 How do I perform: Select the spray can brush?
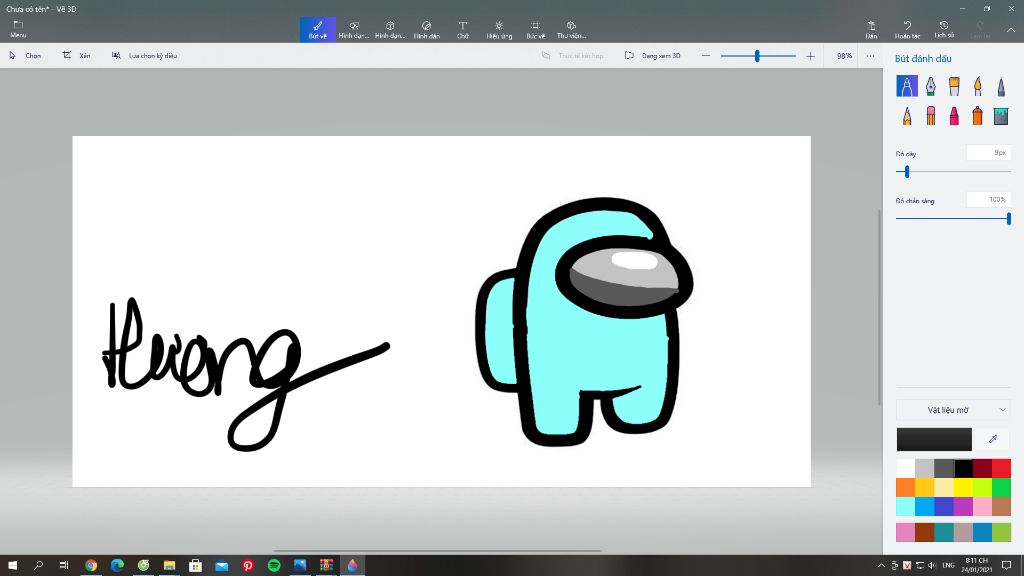coord(978,116)
